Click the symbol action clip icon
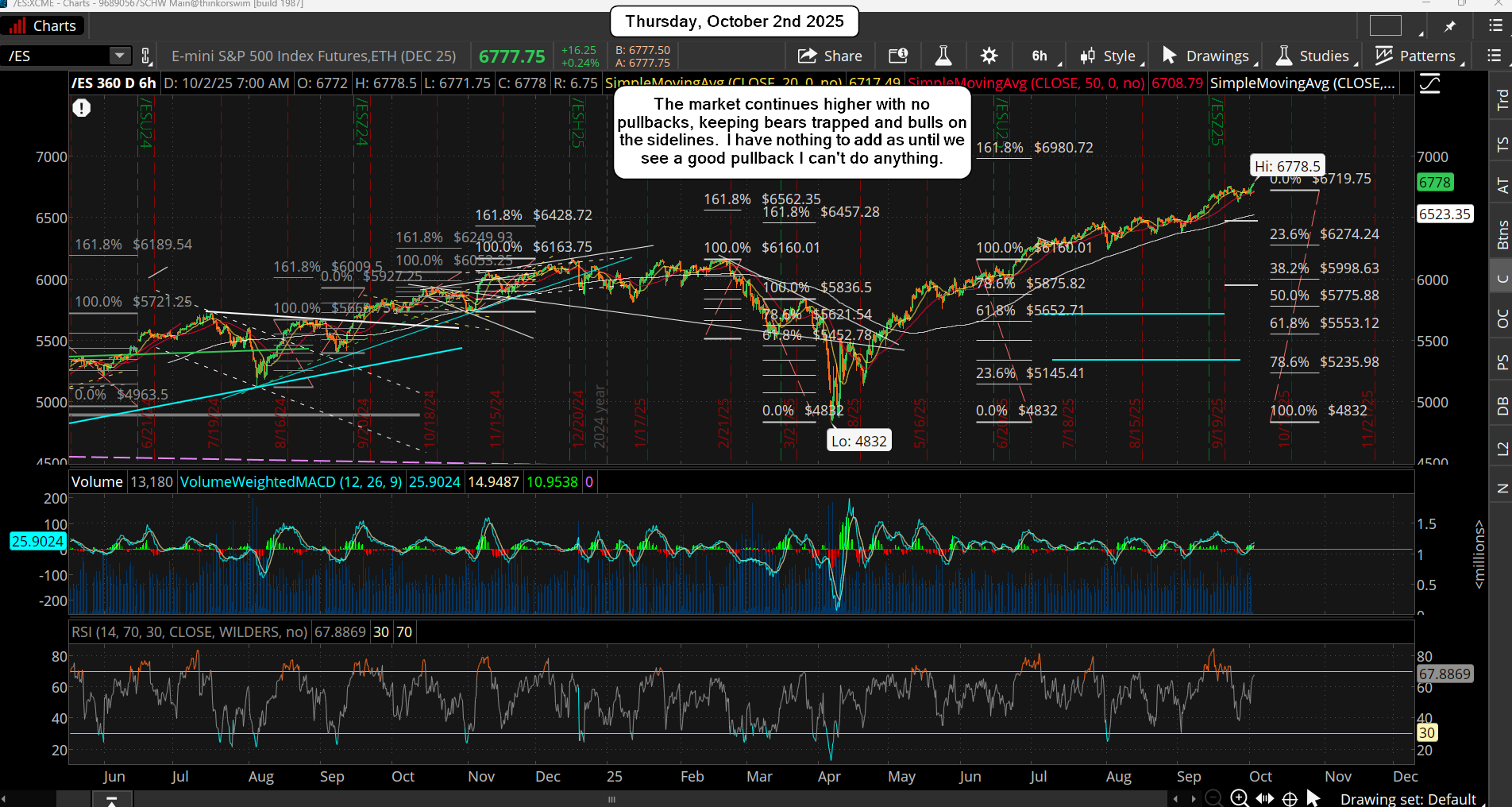Screen dimensions: 1512x807 click(145, 56)
